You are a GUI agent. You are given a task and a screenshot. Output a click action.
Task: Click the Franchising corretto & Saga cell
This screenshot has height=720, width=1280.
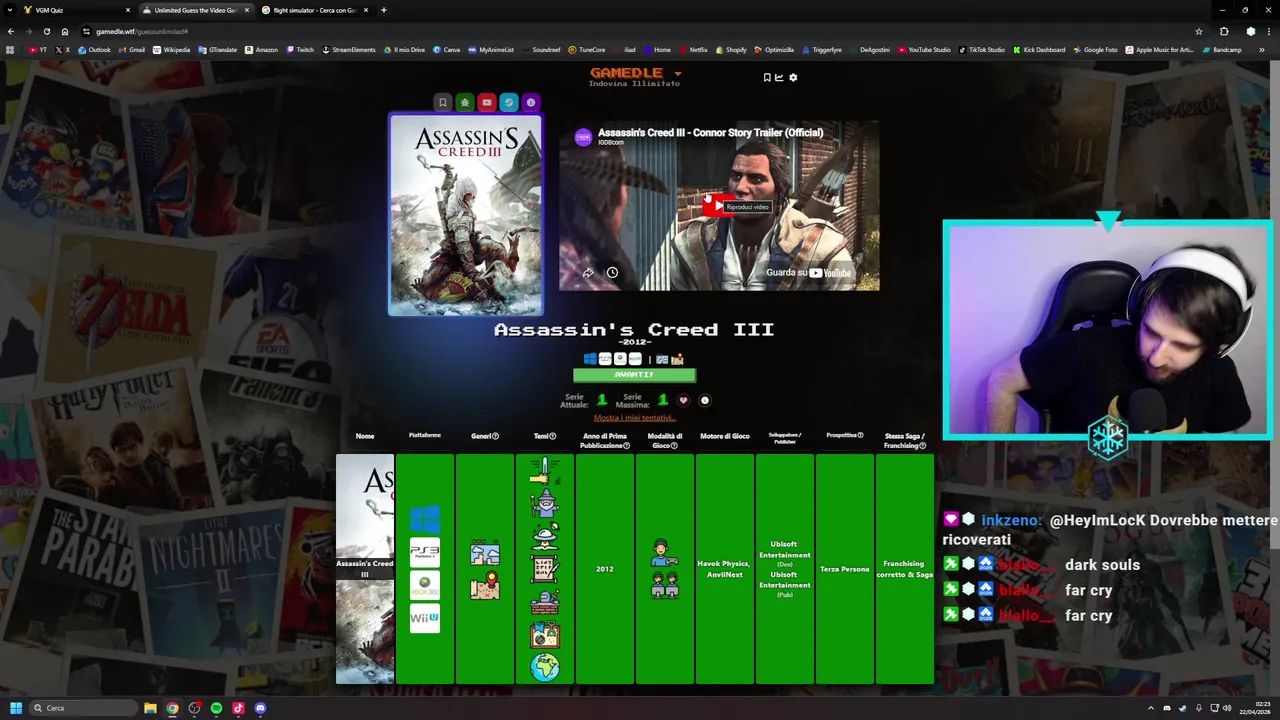point(905,569)
